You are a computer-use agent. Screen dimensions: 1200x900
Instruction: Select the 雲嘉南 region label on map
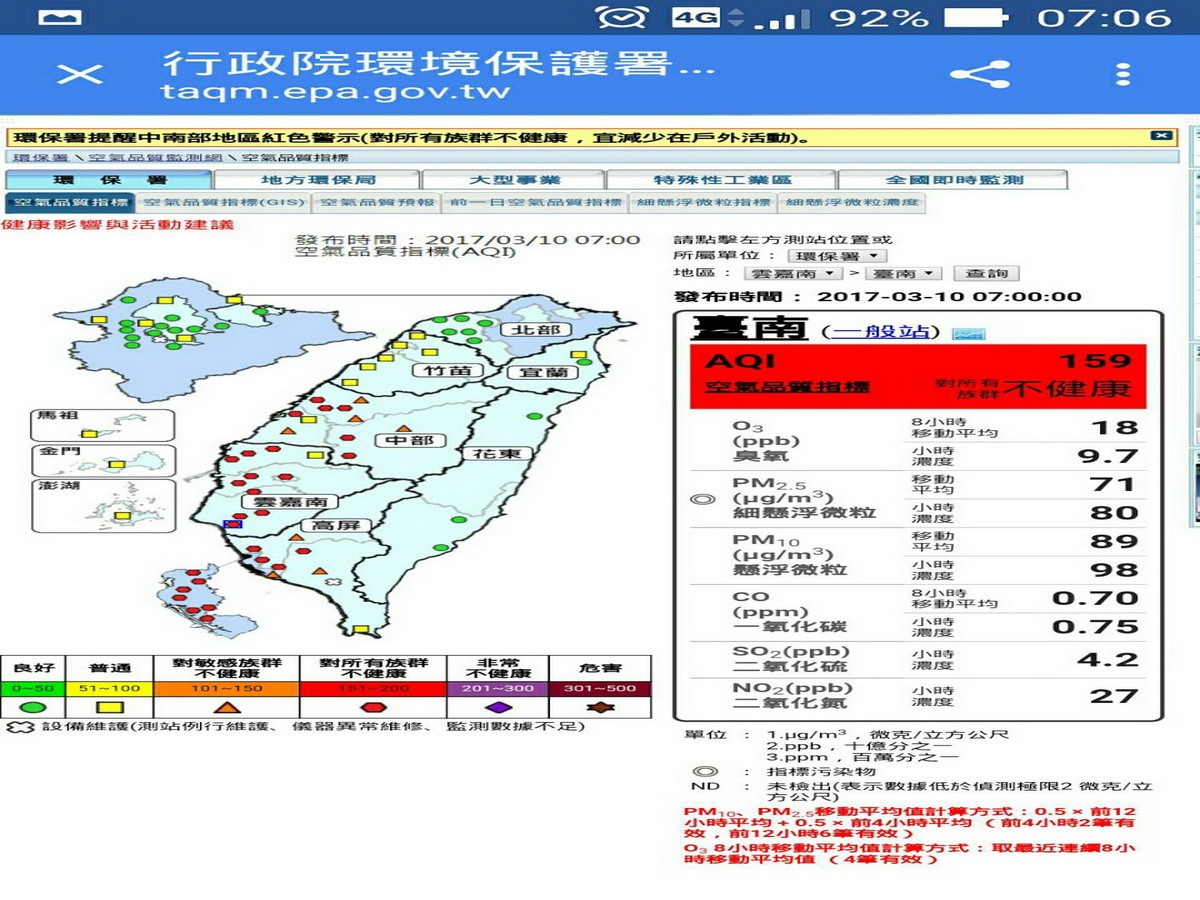click(x=290, y=502)
